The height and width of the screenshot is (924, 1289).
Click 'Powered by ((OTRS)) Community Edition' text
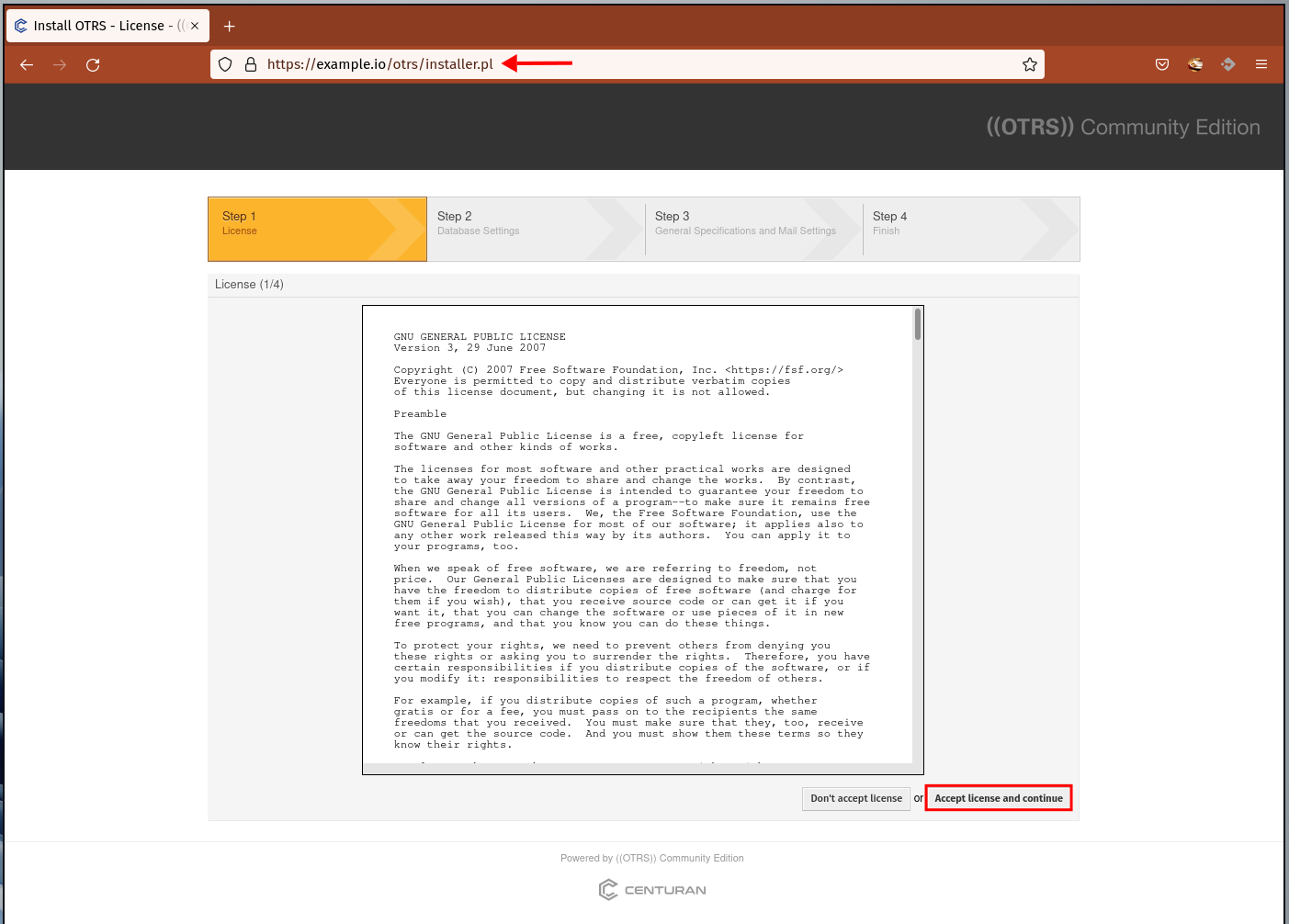tap(652, 858)
